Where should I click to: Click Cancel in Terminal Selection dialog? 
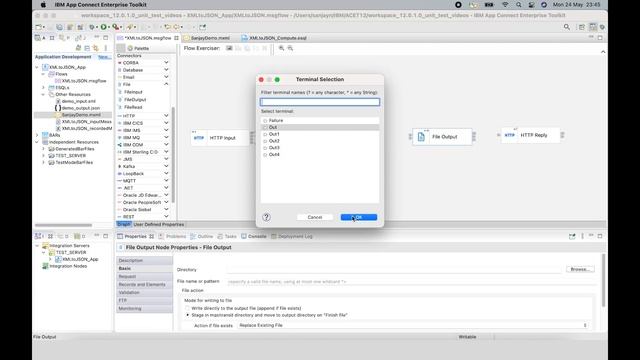(x=315, y=217)
